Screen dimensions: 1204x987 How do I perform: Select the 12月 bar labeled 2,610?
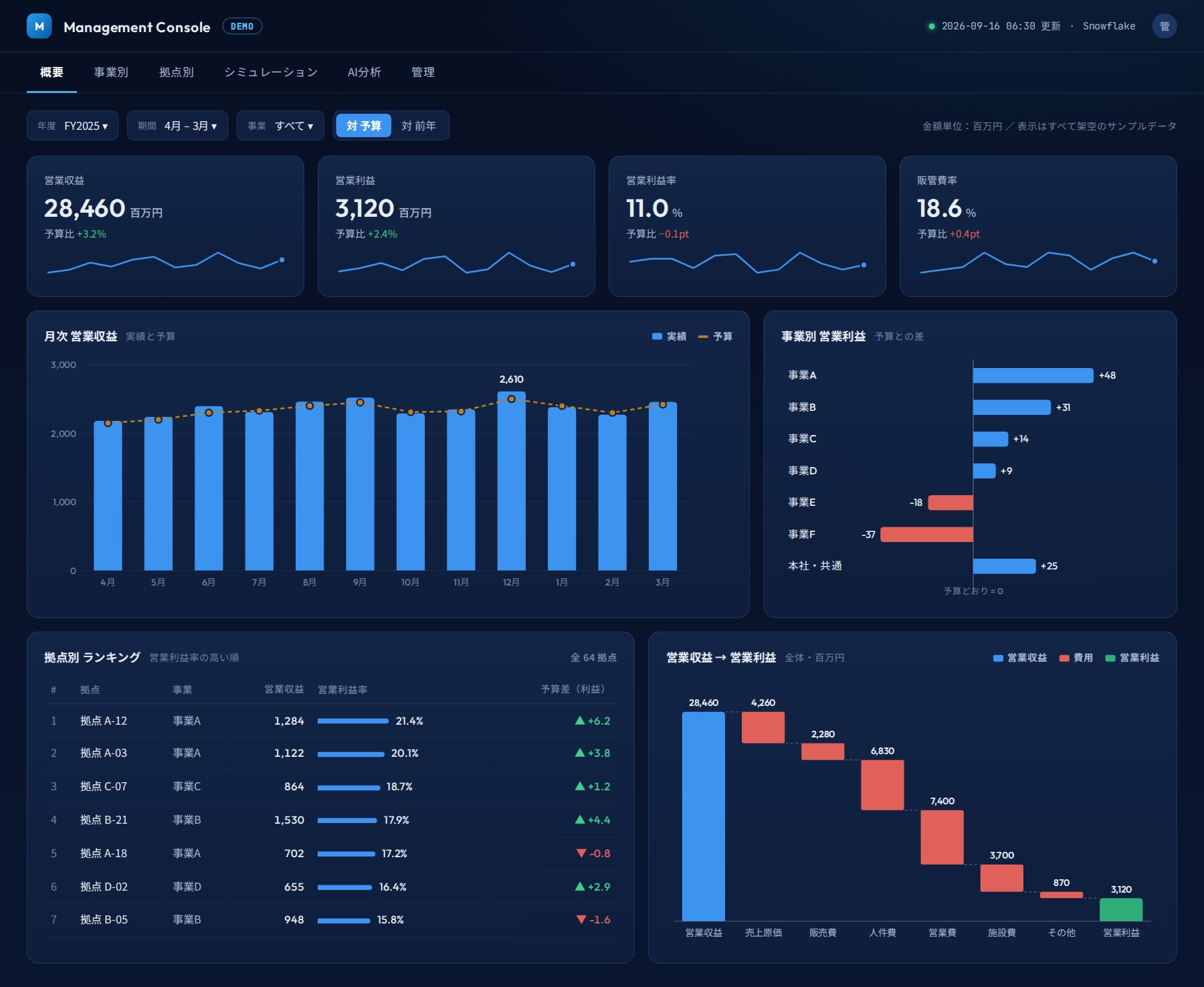click(512, 480)
